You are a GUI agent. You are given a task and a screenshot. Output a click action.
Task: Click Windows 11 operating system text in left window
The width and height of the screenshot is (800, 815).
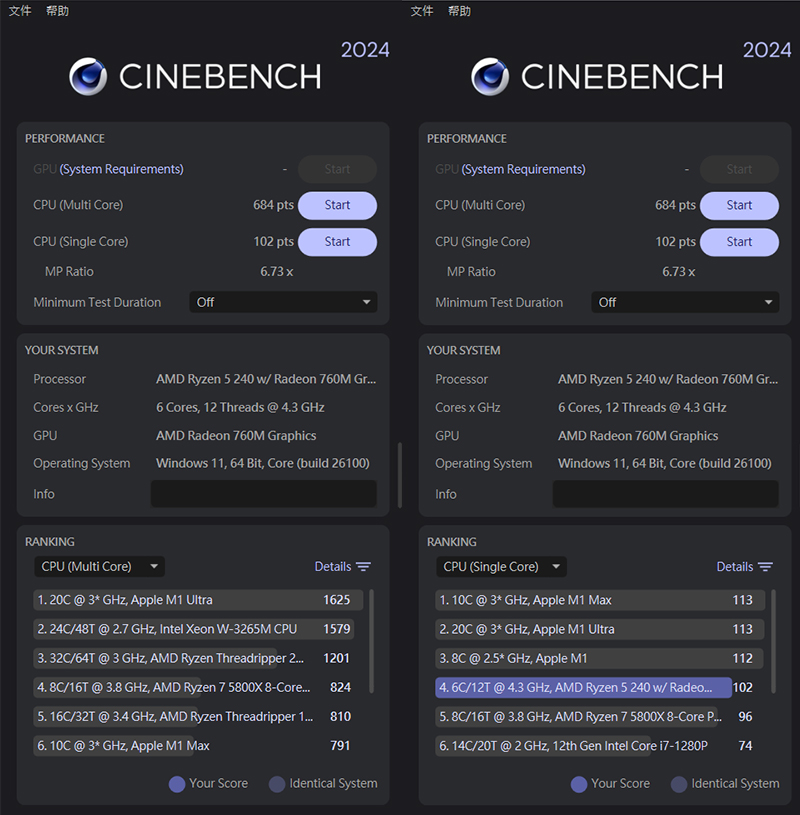263,463
